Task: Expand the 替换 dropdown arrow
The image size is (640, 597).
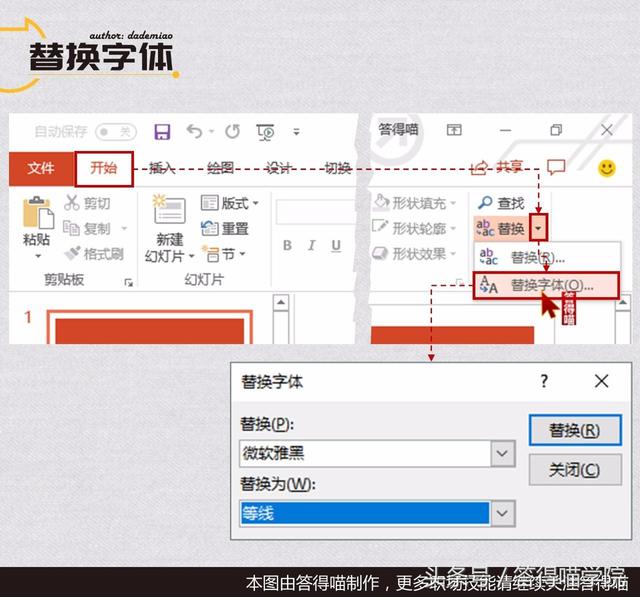Action: click(x=538, y=228)
